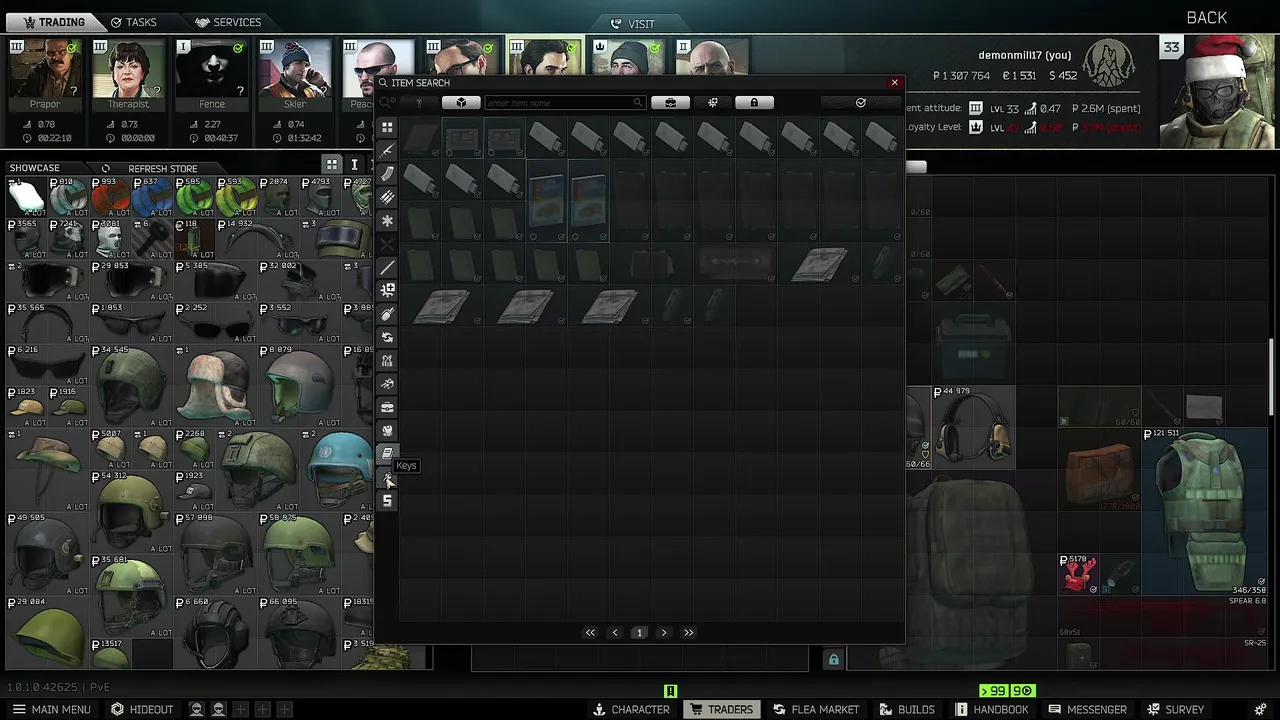Select the melee blade category icon
Screen dimensions: 1280x720
(x=387, y=267)
